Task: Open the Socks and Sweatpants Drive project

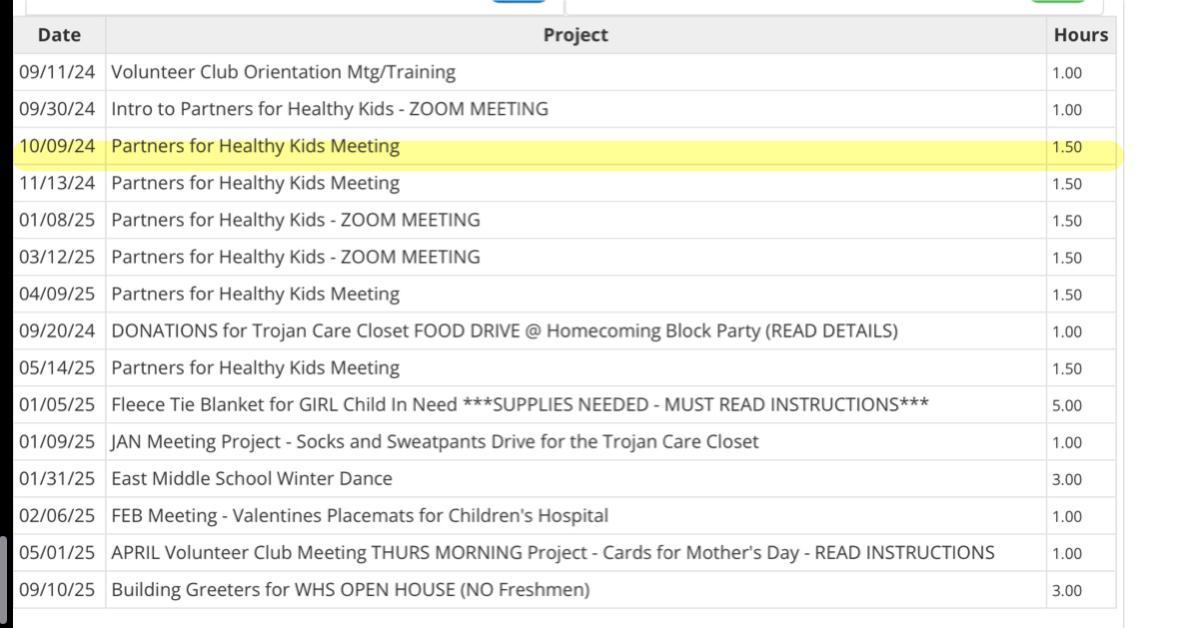Action: pos(435,442)
